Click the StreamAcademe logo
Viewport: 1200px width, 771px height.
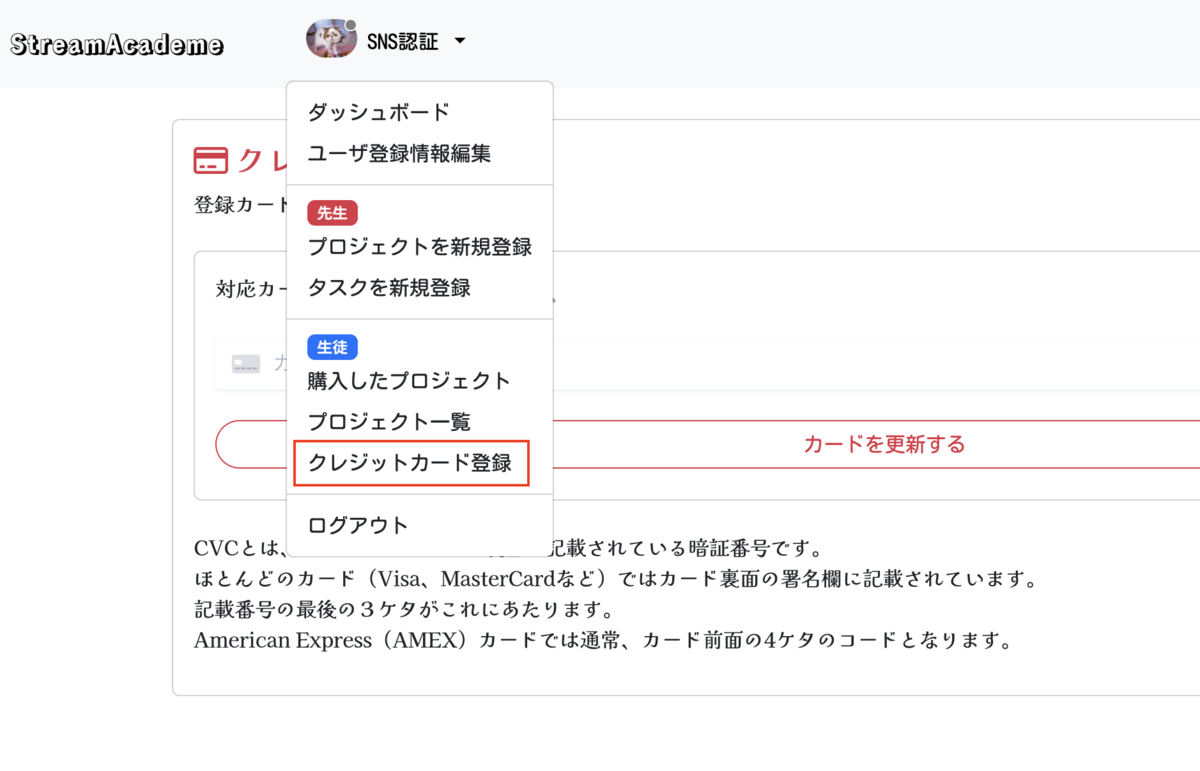point(117,45)
